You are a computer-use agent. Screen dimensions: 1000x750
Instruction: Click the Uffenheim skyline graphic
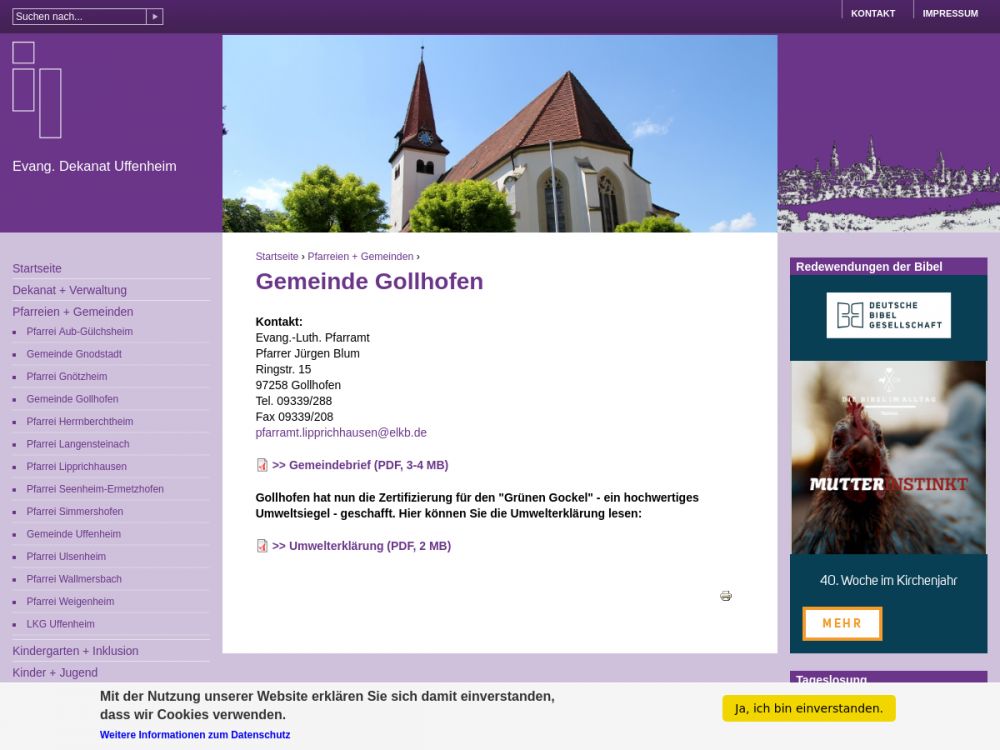[888, 185]
